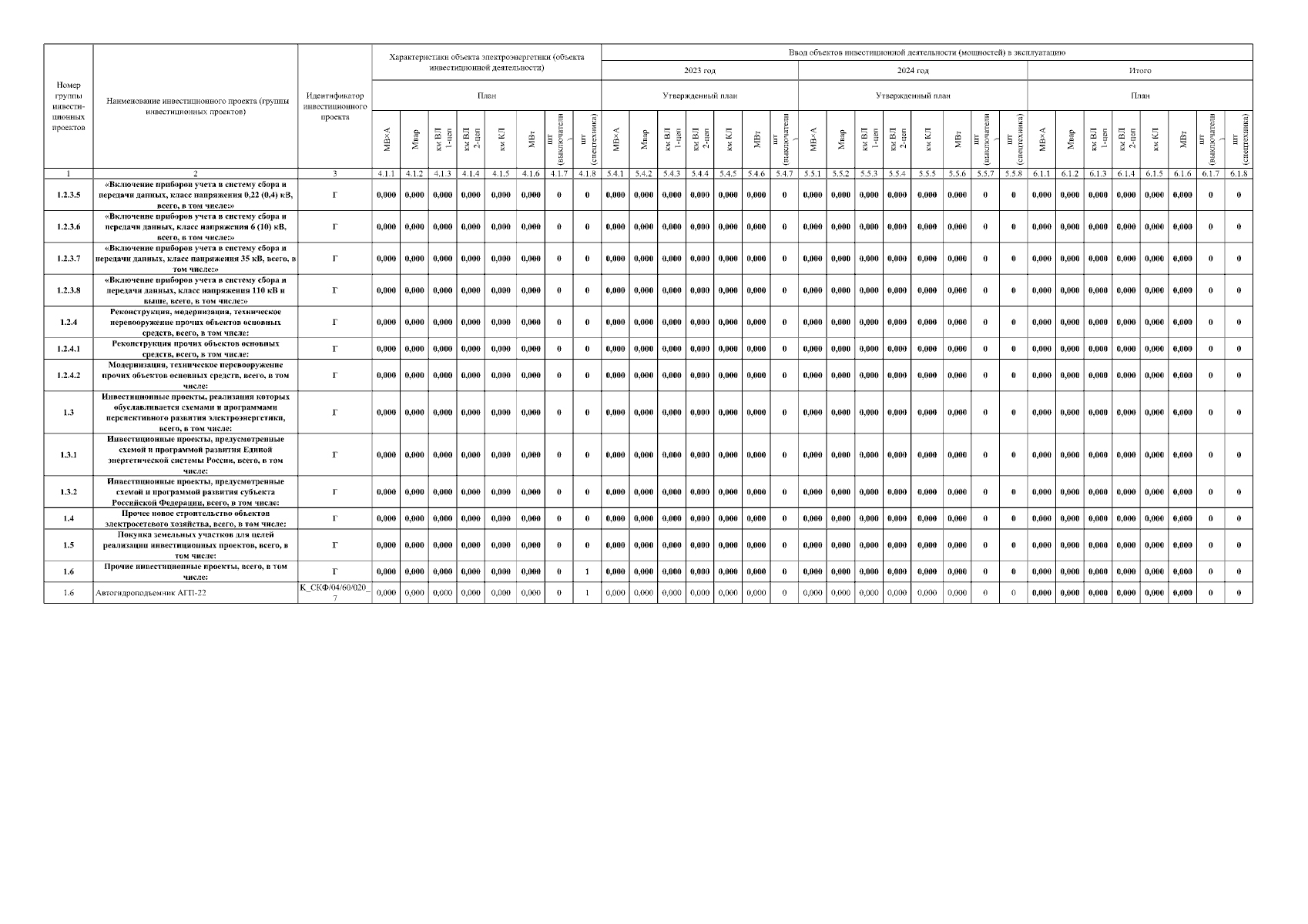Click row title 'Прочие инвестиционные проекты, всего'
1308x924 pixels.
pyautogui.click(x=196, y=571)
